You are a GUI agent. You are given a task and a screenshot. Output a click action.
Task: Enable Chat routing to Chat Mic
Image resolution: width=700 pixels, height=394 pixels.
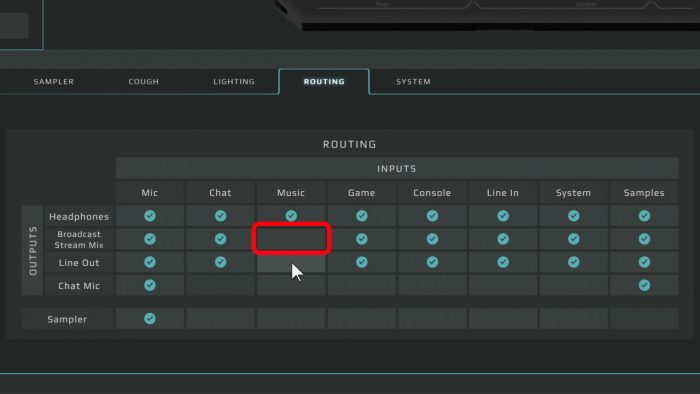(221, 286)
